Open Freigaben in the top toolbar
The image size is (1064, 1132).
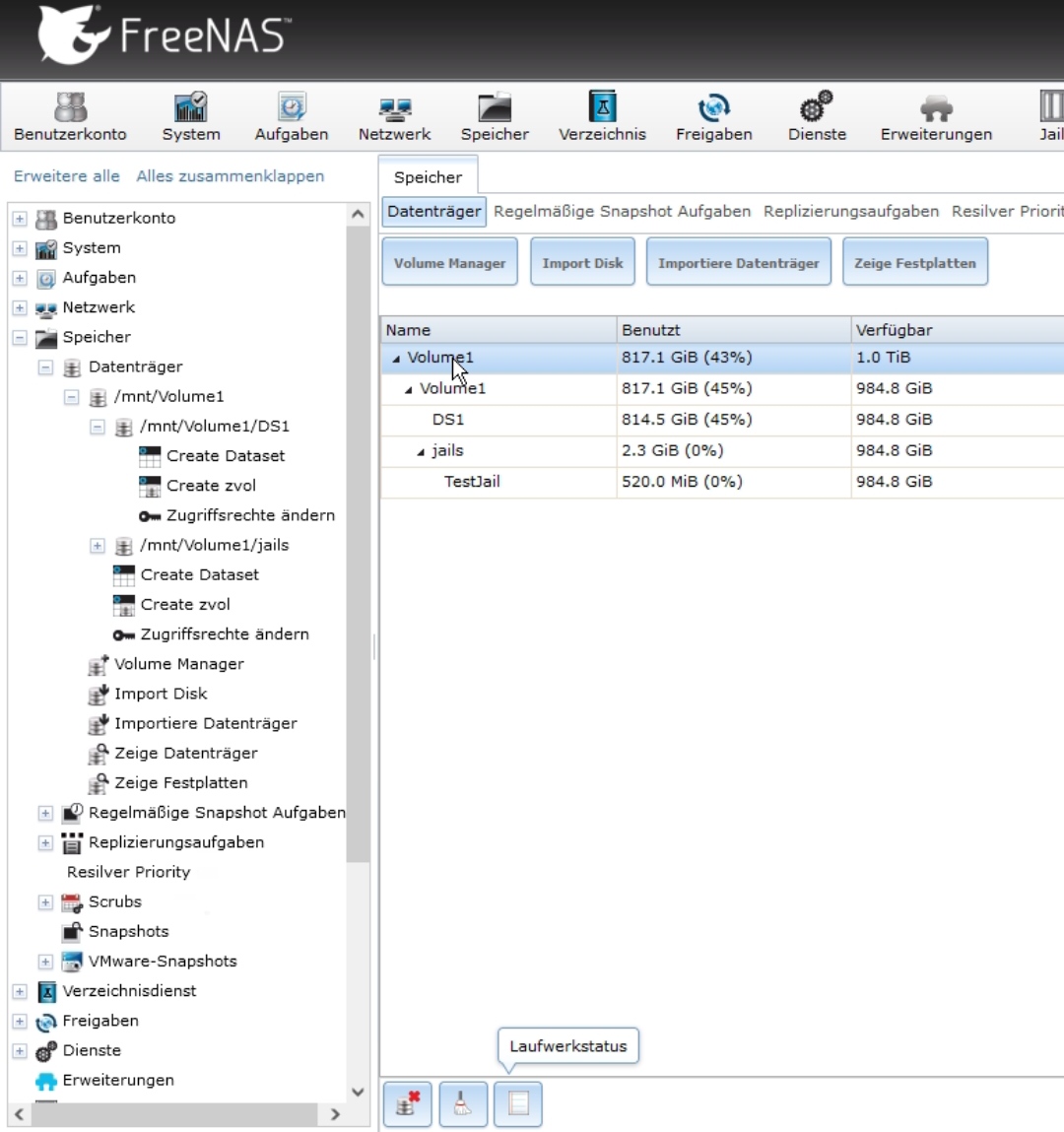[714, 116]
